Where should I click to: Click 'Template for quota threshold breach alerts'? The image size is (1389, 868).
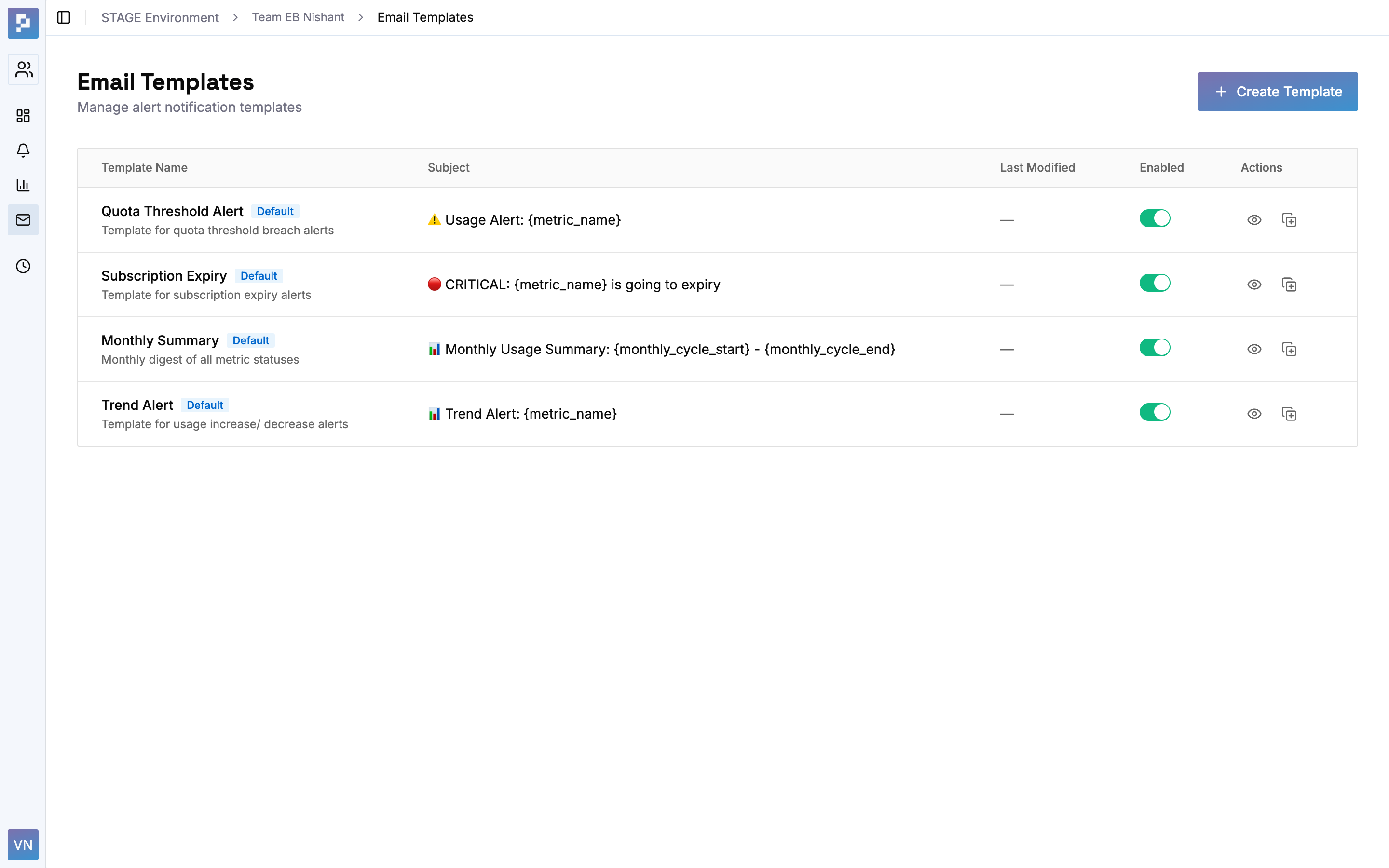218,230
